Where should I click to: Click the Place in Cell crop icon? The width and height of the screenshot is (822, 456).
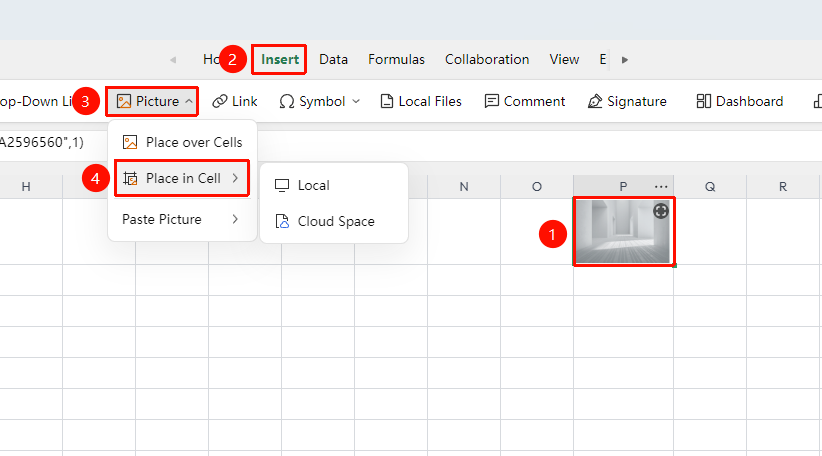click(x=130, y=178)
